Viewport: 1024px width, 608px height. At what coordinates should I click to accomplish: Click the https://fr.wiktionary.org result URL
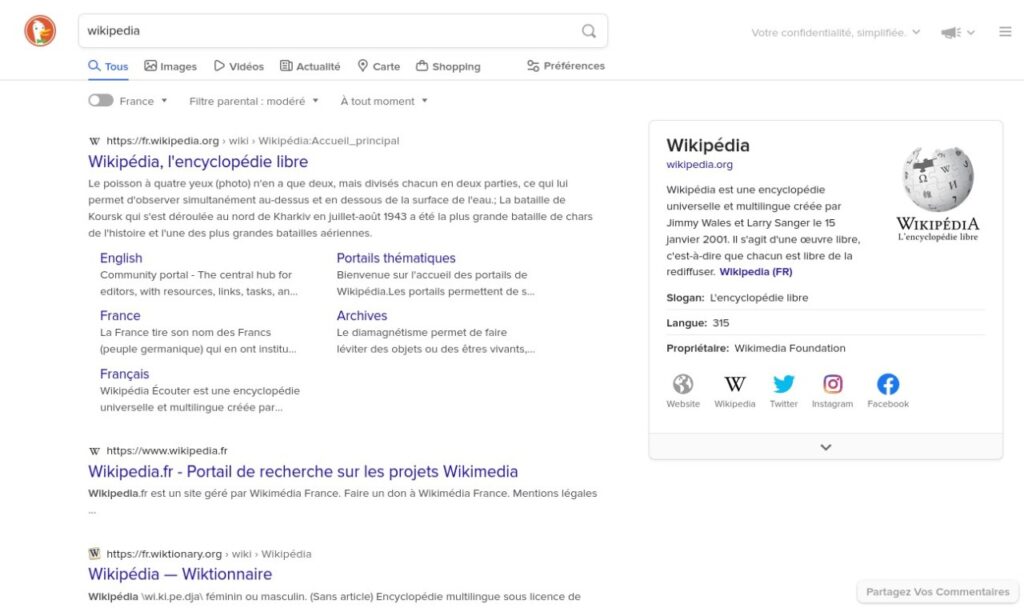coord(164,554)
